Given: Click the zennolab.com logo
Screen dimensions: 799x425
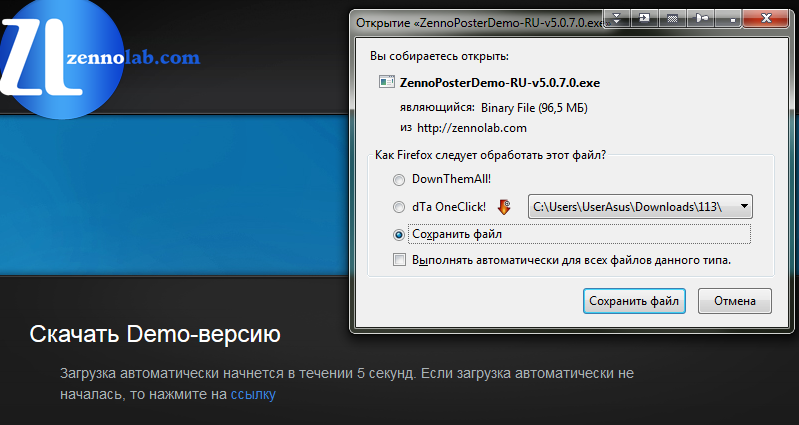Looking at the screenshot, I should pyautogui.click(x=100, y=58).
